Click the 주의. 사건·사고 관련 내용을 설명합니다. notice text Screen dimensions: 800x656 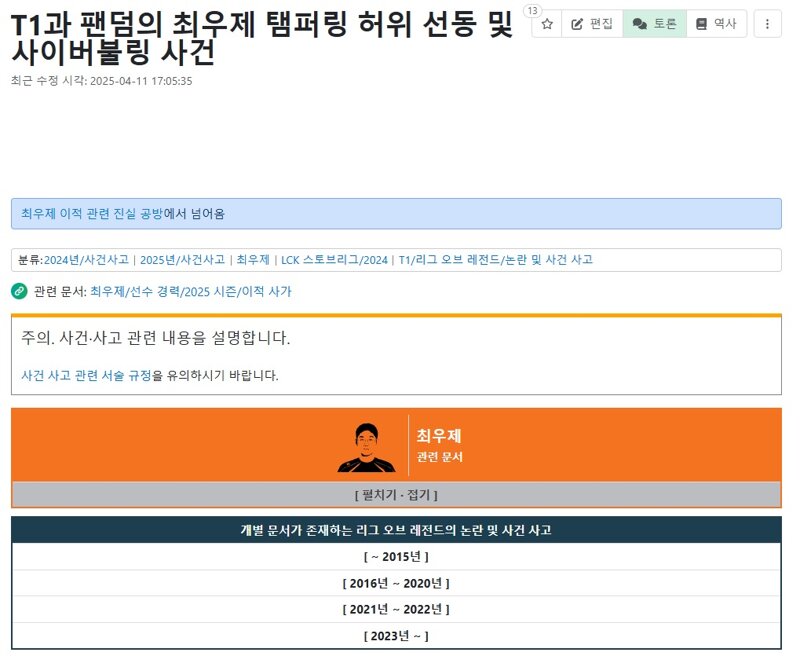(x=156, y=338)
